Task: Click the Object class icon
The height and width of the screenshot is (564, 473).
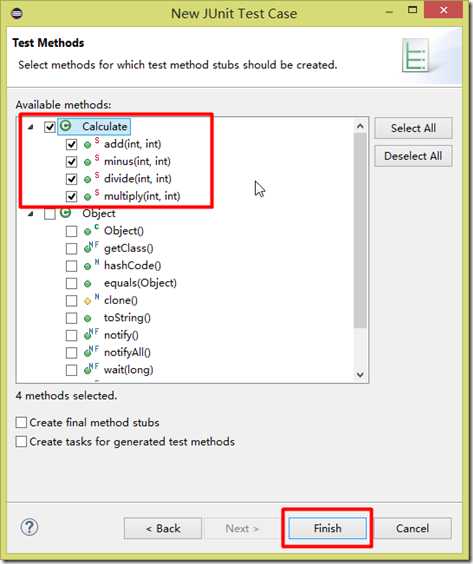Action: click(x=65, y=213)
